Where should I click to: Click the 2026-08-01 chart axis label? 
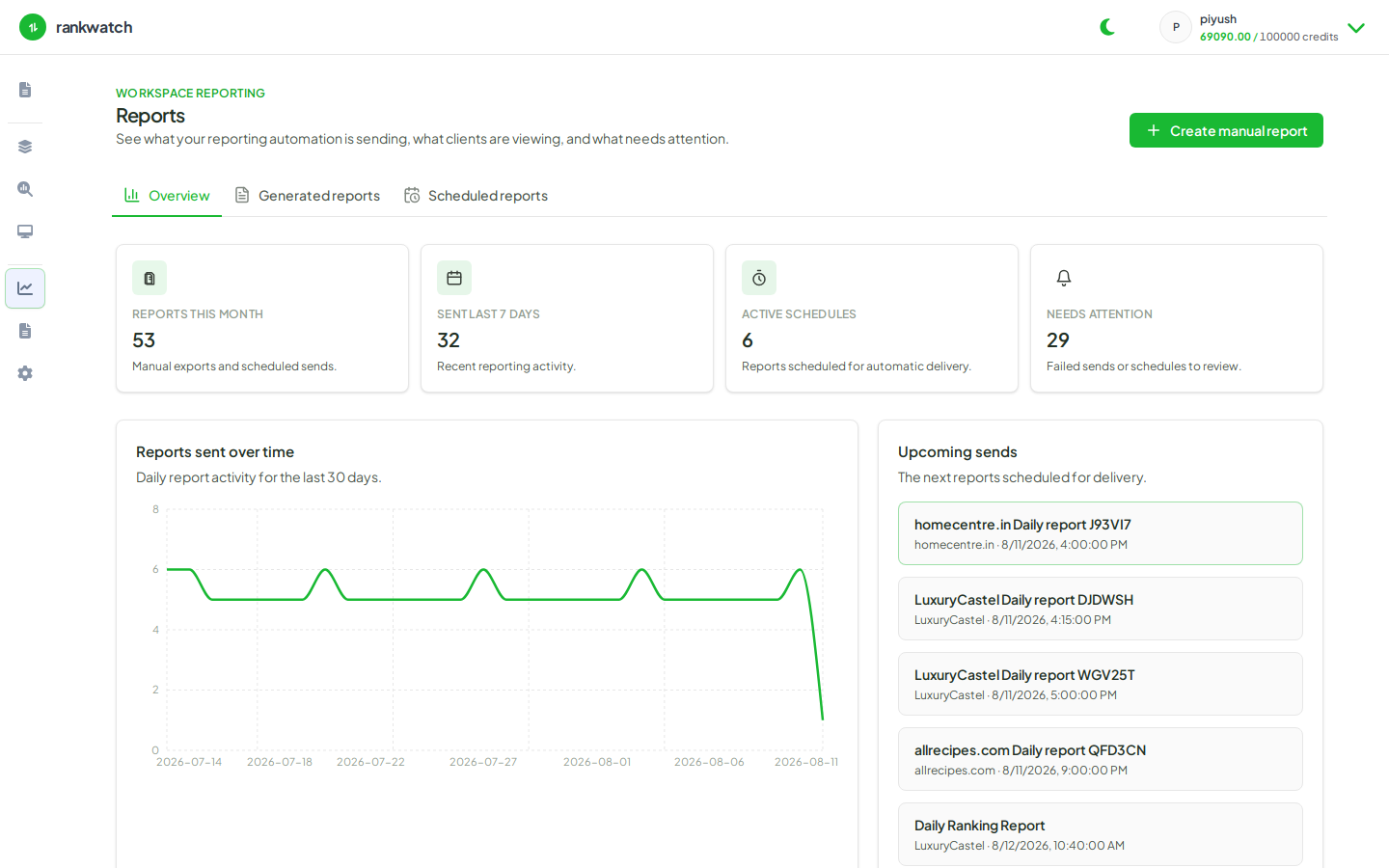pyautogui.click(x=597, y=762)
